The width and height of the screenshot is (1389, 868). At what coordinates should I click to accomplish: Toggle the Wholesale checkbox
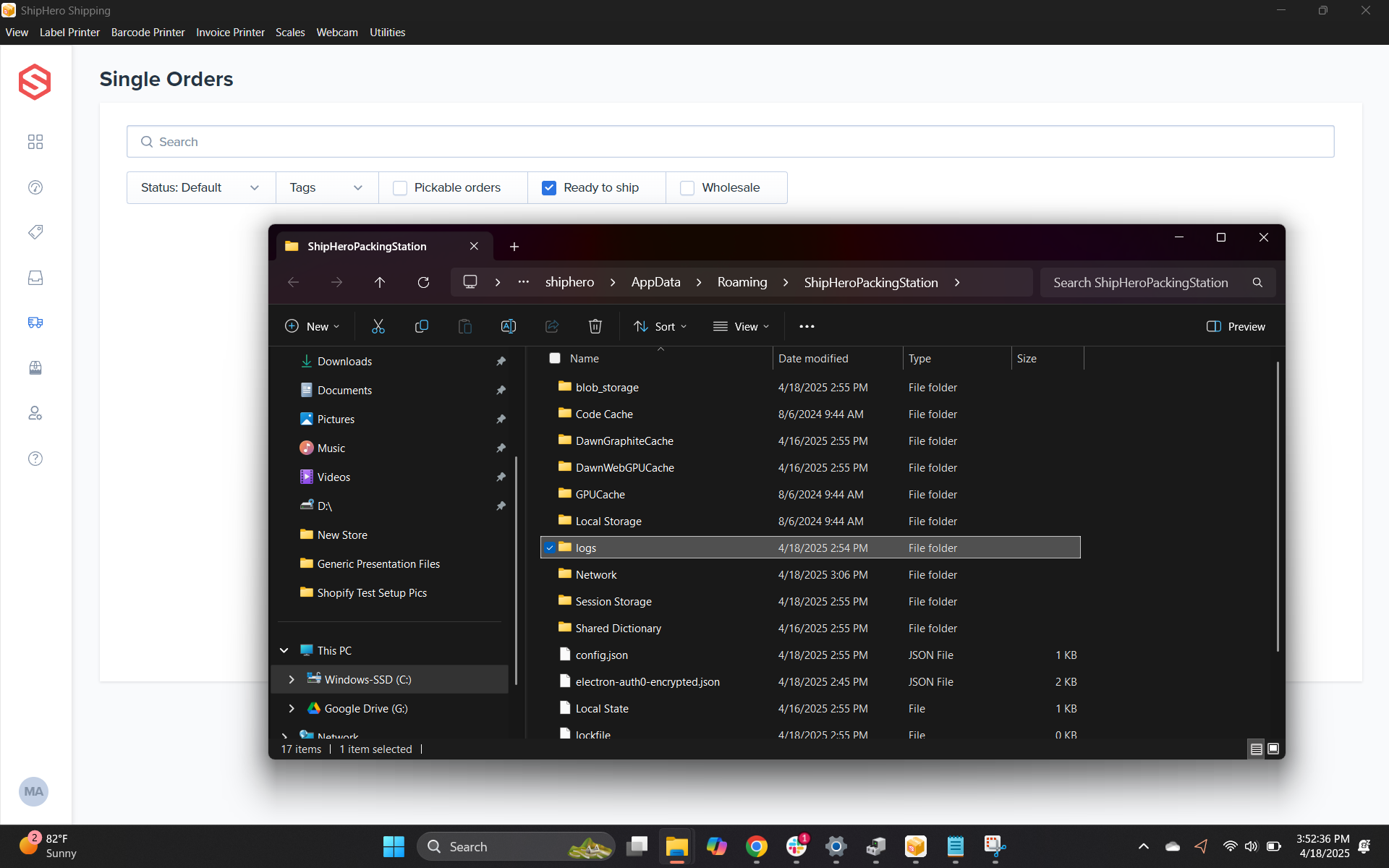687,188
